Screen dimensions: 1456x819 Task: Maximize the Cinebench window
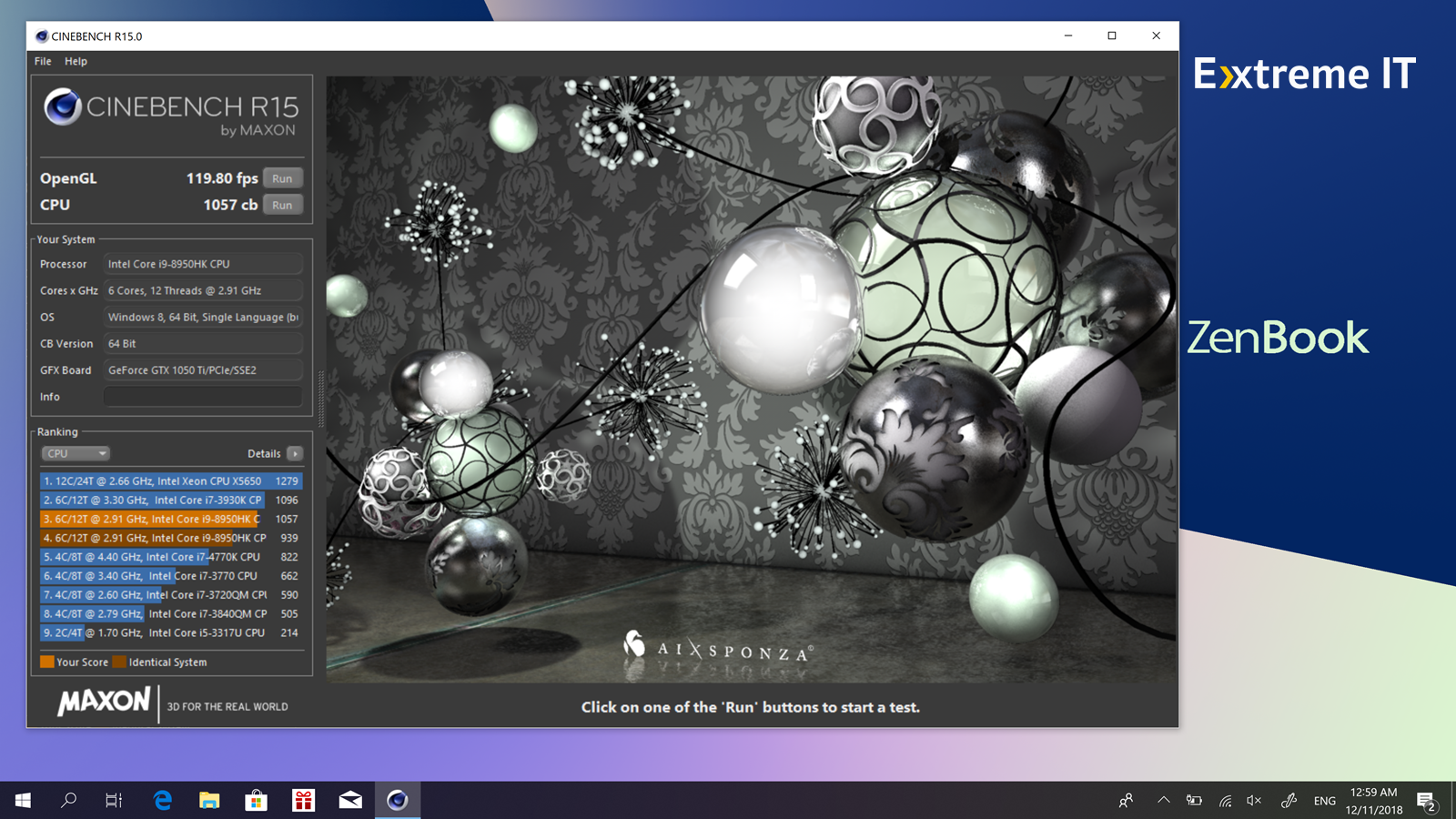pyautogui.click(x=1112, y=35)
